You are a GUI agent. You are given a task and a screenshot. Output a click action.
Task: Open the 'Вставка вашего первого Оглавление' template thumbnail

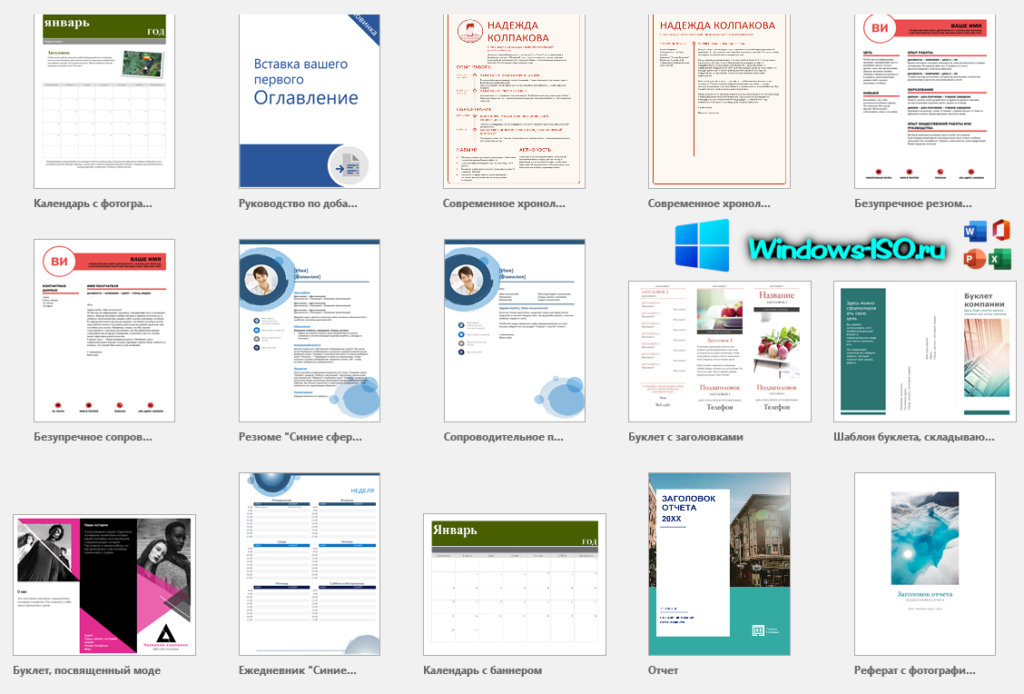[310, 101]
